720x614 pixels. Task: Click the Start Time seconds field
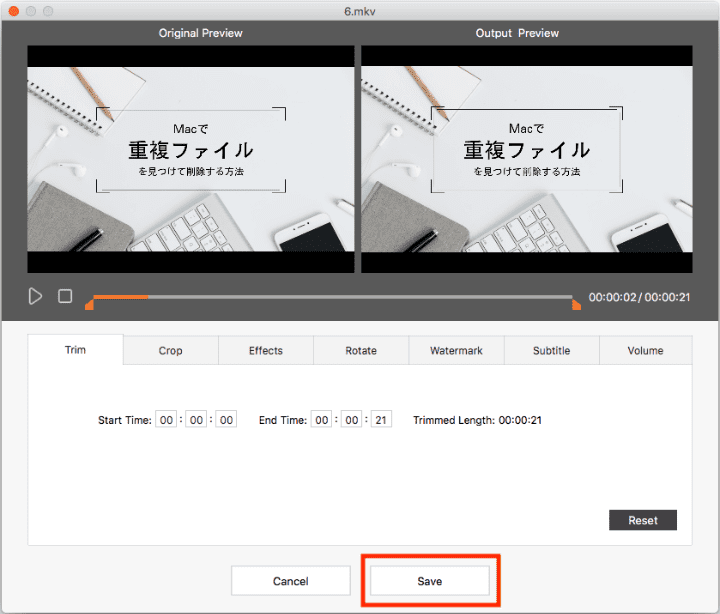pyautogui.click(x=226, y=420)
